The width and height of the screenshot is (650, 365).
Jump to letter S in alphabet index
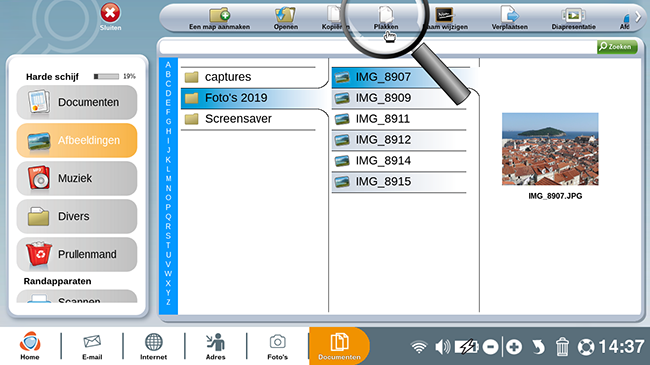tap(168, 236)
